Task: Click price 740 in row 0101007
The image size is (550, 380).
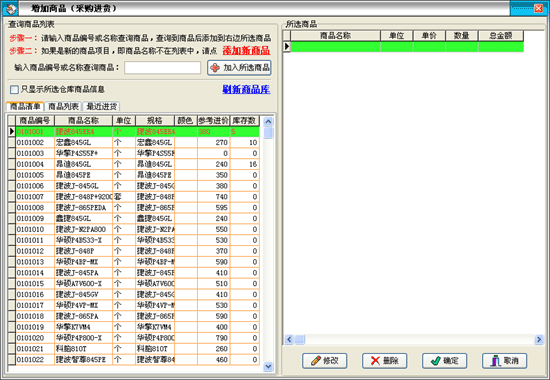Action: point(222,197)
